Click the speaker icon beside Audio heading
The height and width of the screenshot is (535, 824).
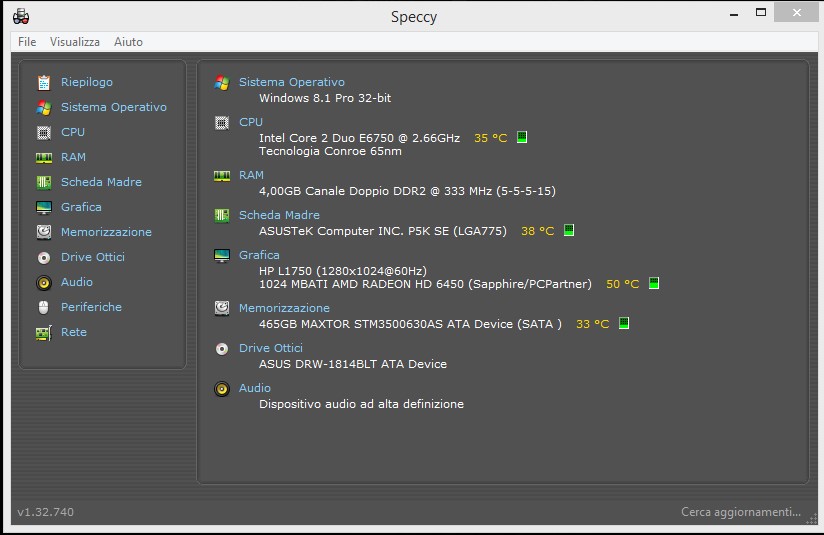pos(222,388)
